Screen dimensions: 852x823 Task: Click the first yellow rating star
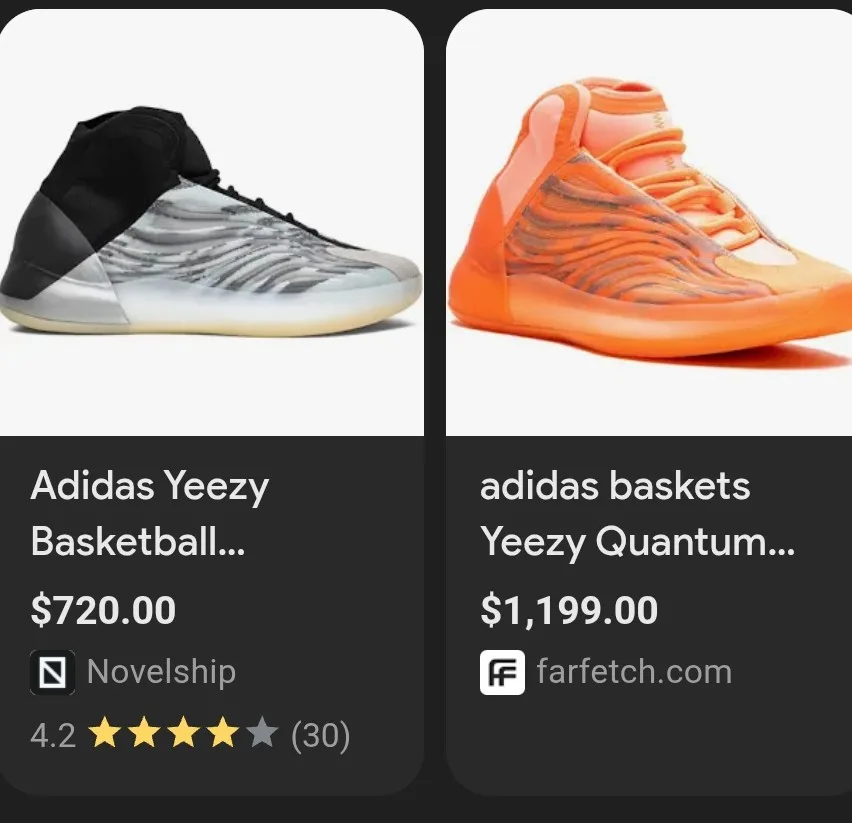[104, 735]
